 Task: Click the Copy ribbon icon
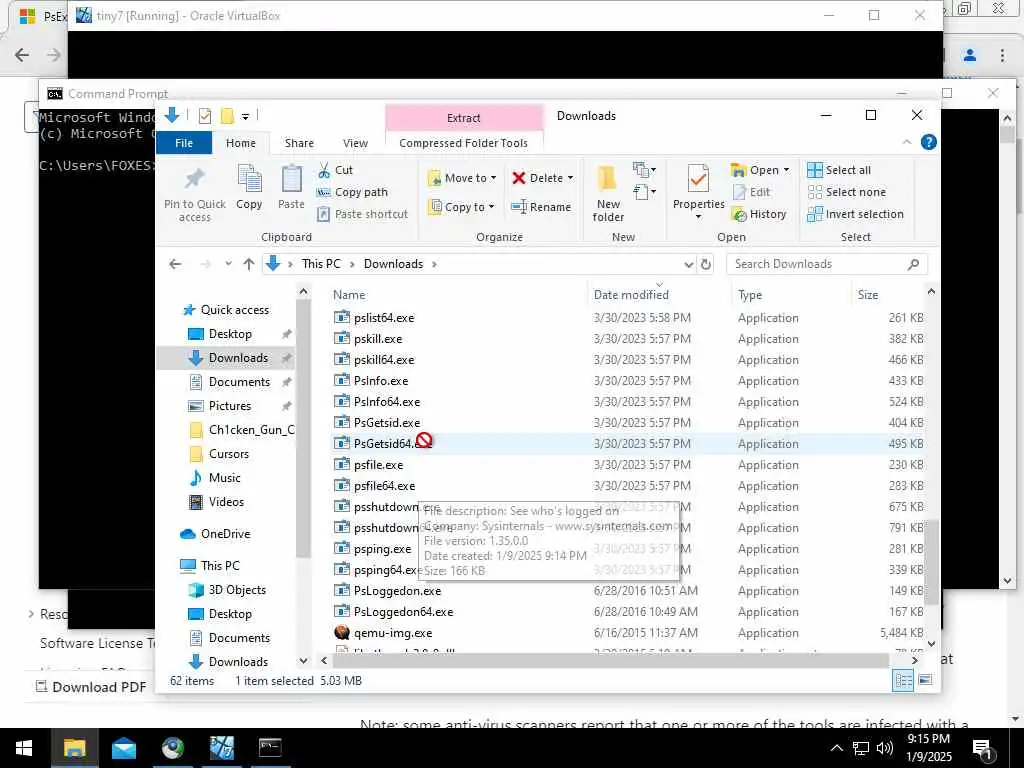(249, 179)
